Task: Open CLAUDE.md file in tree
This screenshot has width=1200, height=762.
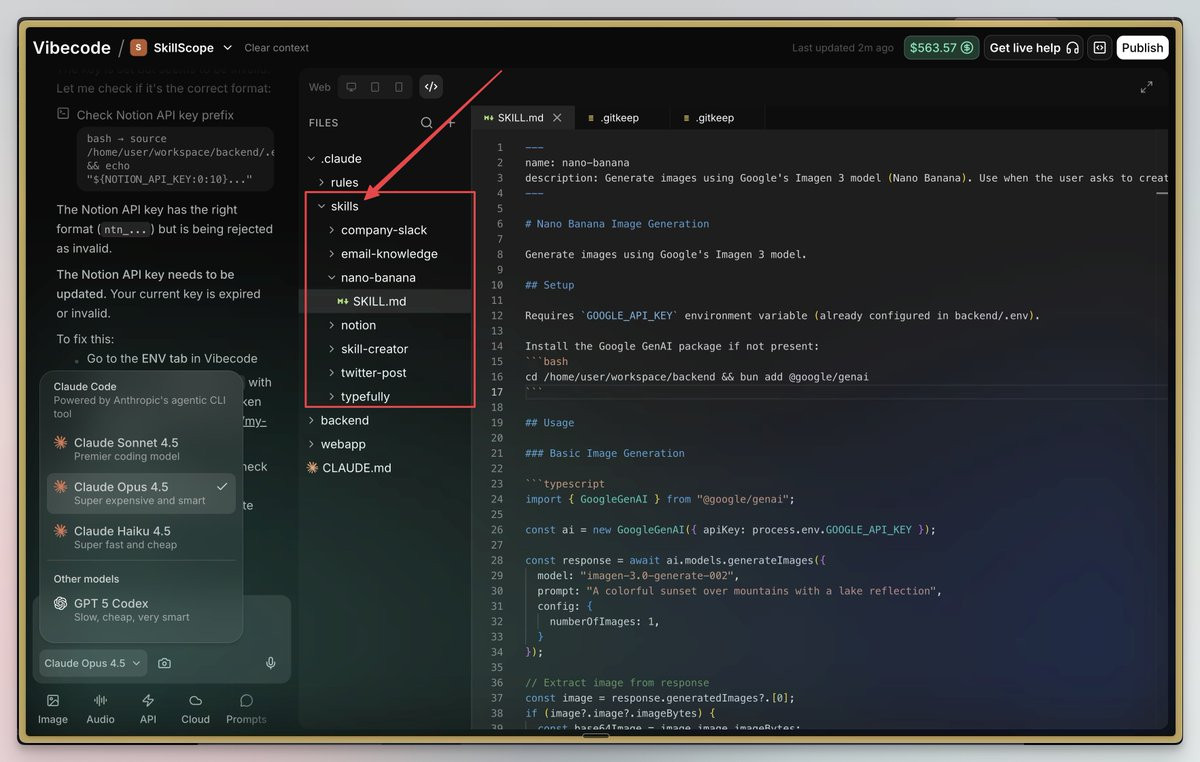Action: point(356,468)
